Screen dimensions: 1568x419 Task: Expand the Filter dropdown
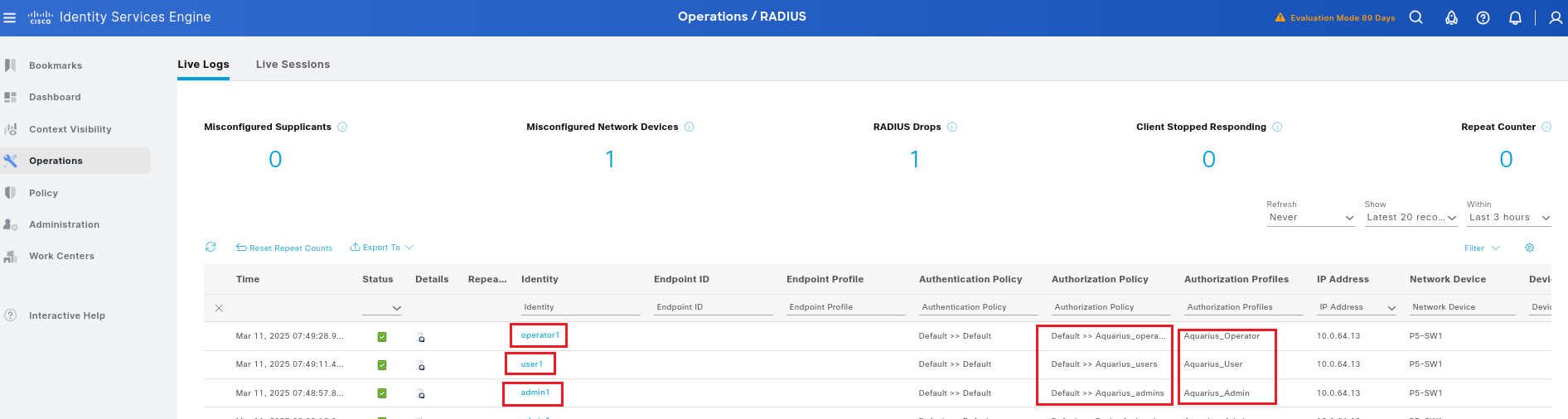click(1482, 248)
